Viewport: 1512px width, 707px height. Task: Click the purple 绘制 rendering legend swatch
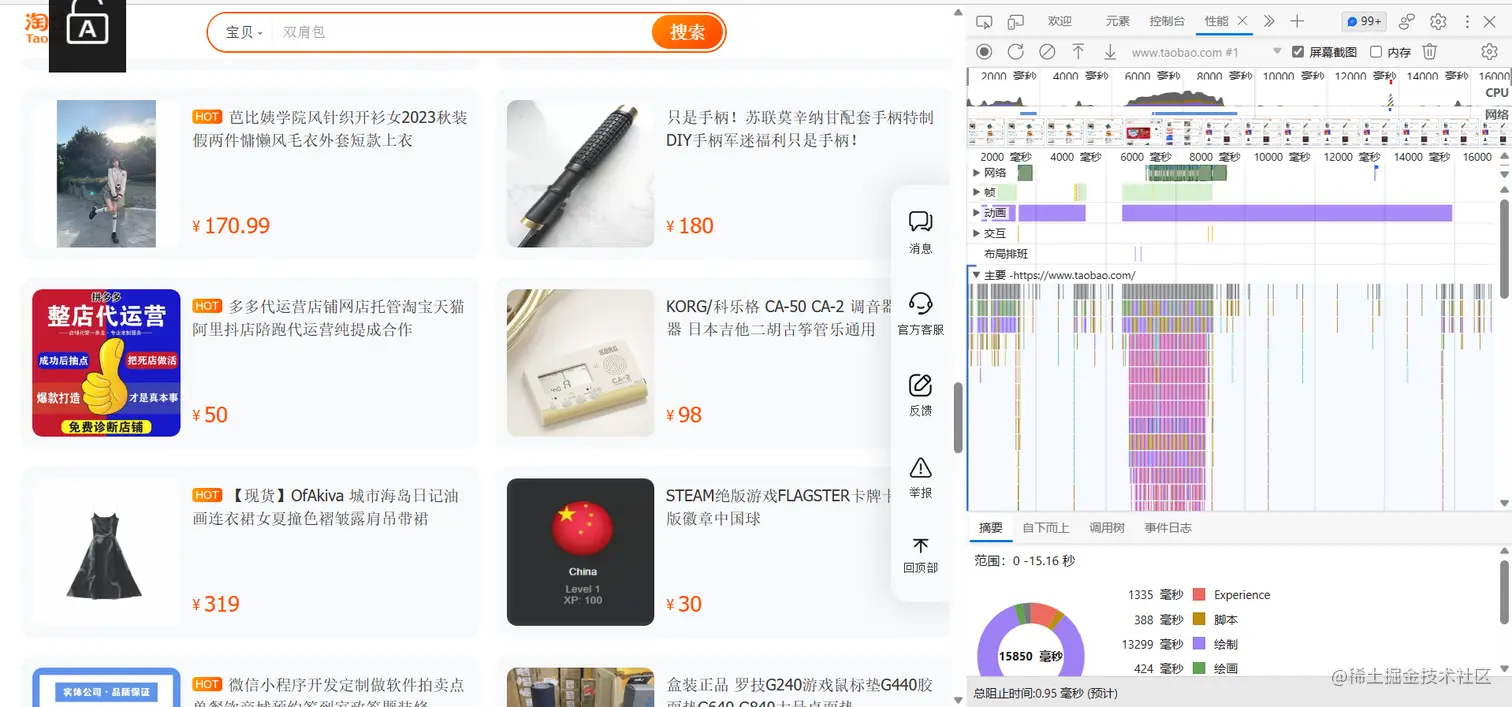[1199, 644]
